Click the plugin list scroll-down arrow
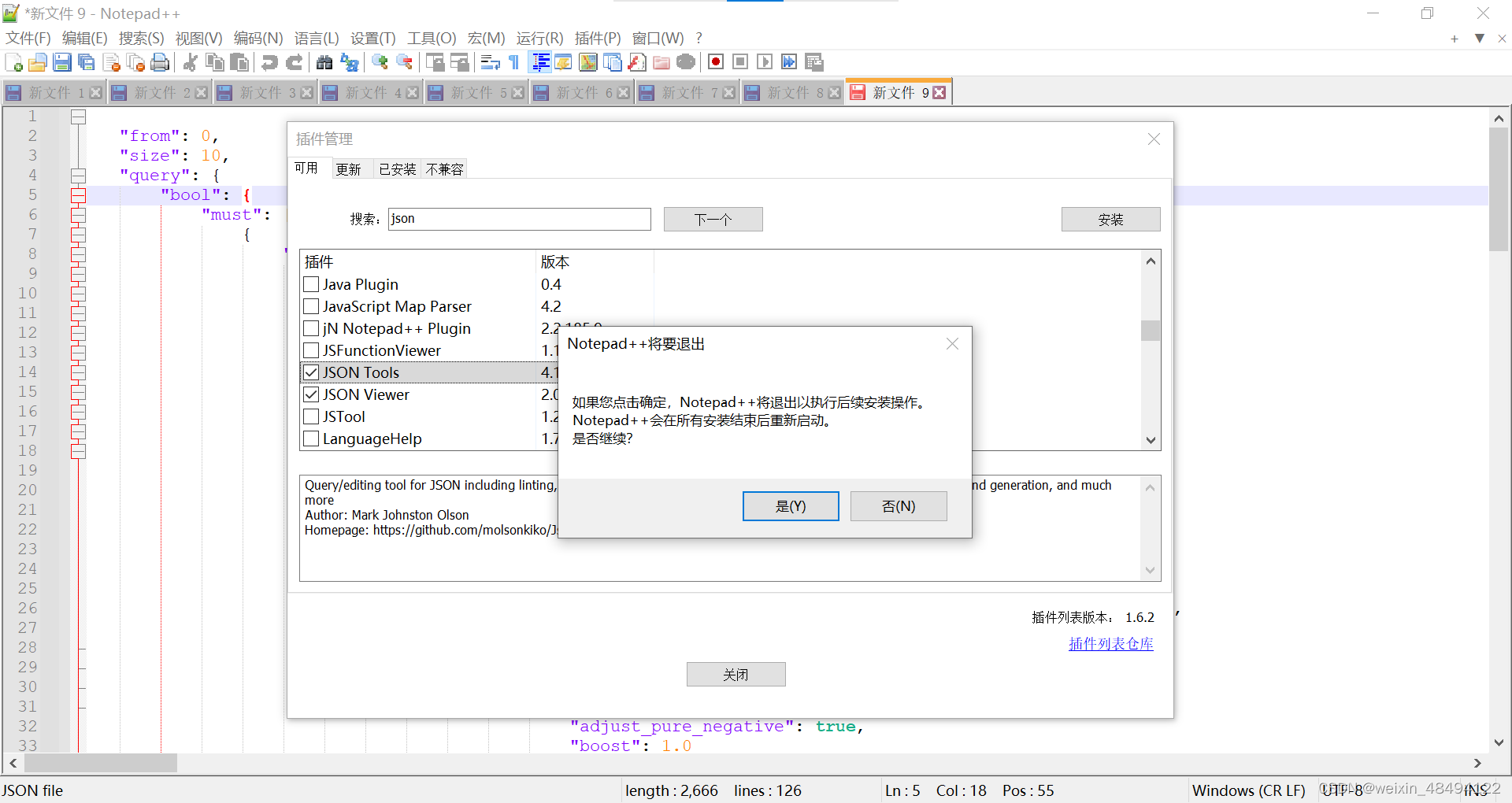 tap(1151, 440)
